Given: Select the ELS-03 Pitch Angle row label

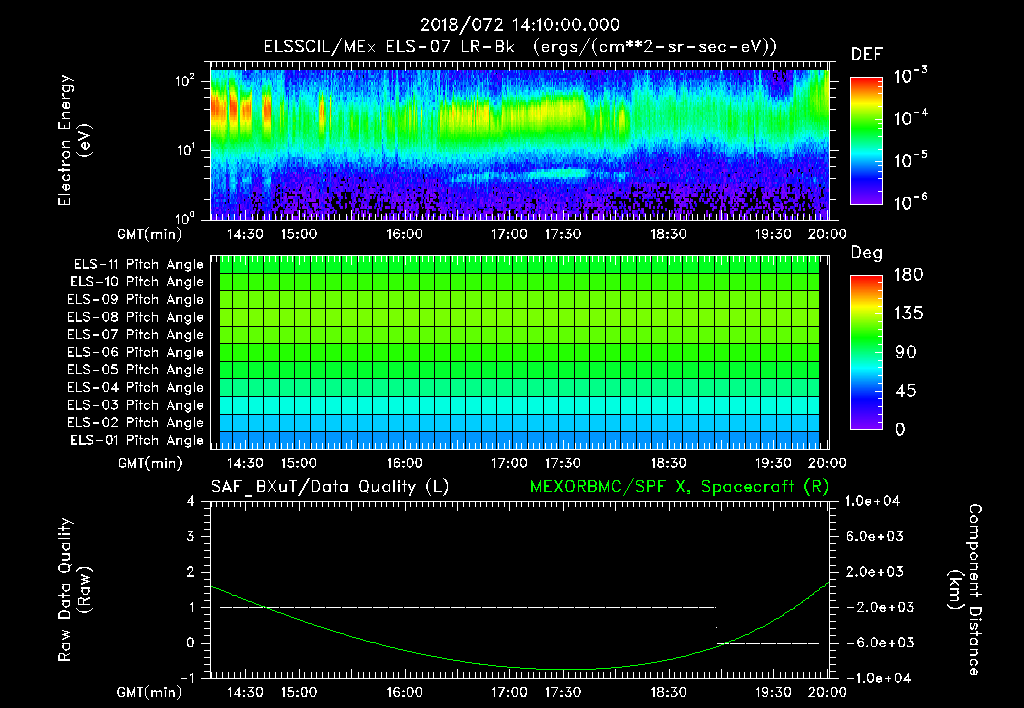Looking at the screenshot, I should pos(135,406).
